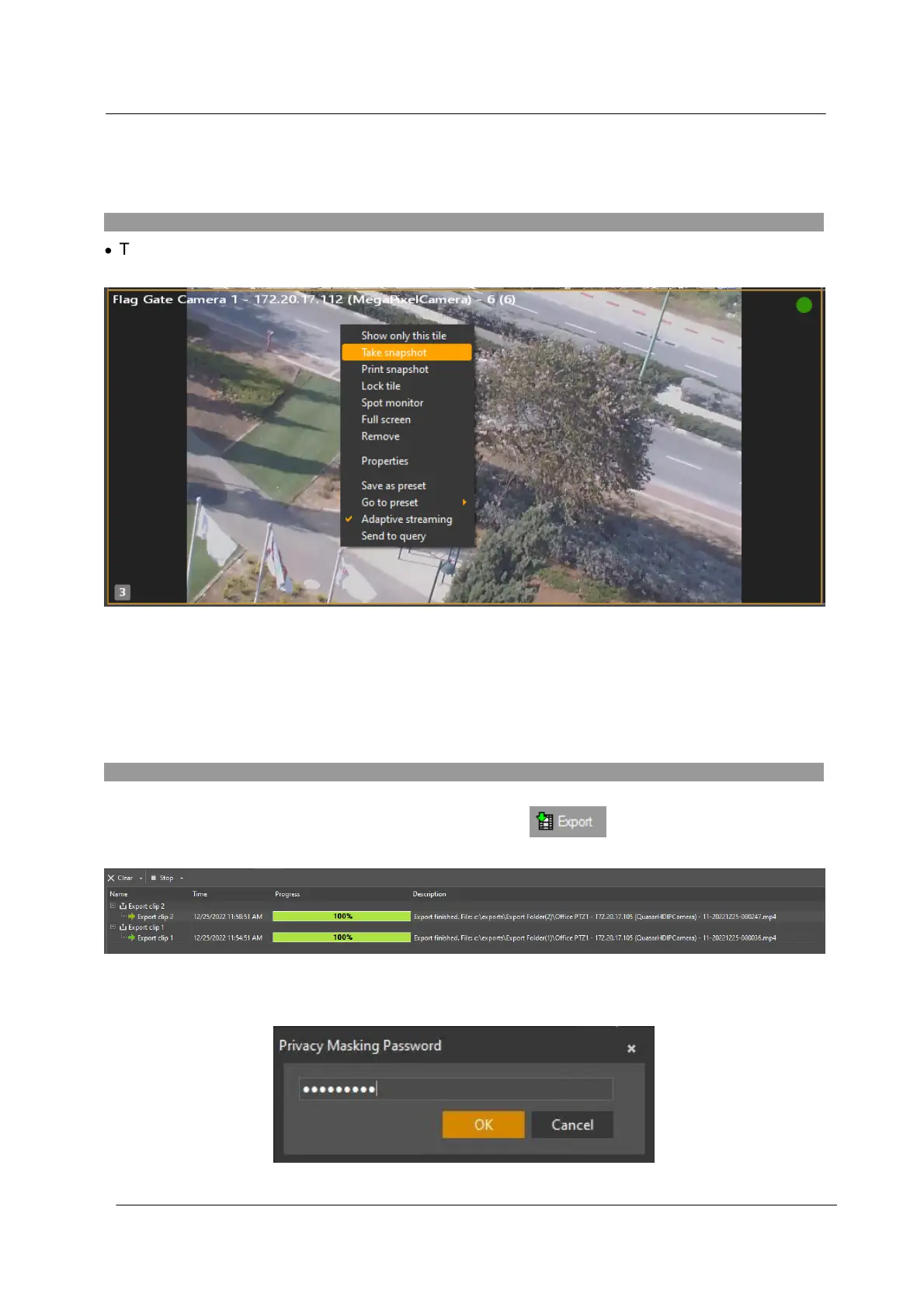Close the Privacy Masking Password dialog
Viewport: 924px width, 1308px height.
631,1049
